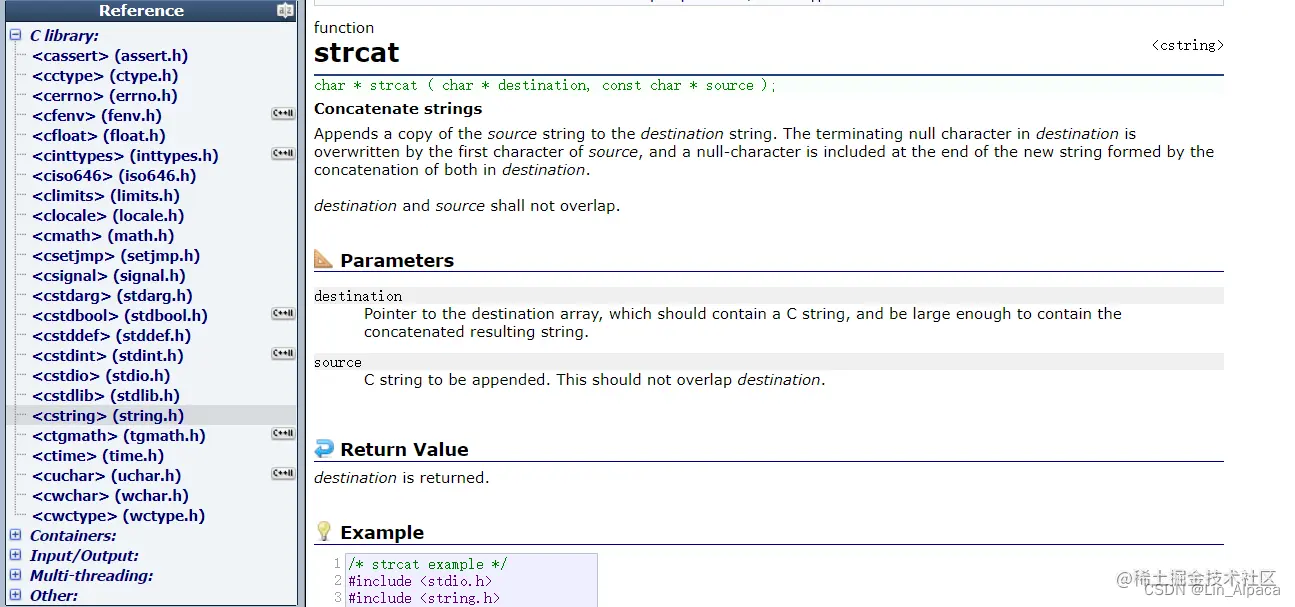The width and height of the screenshot is (1295, 607).
Task: Click the '#include <stdio.h>' code line
Action: point(420,581)
